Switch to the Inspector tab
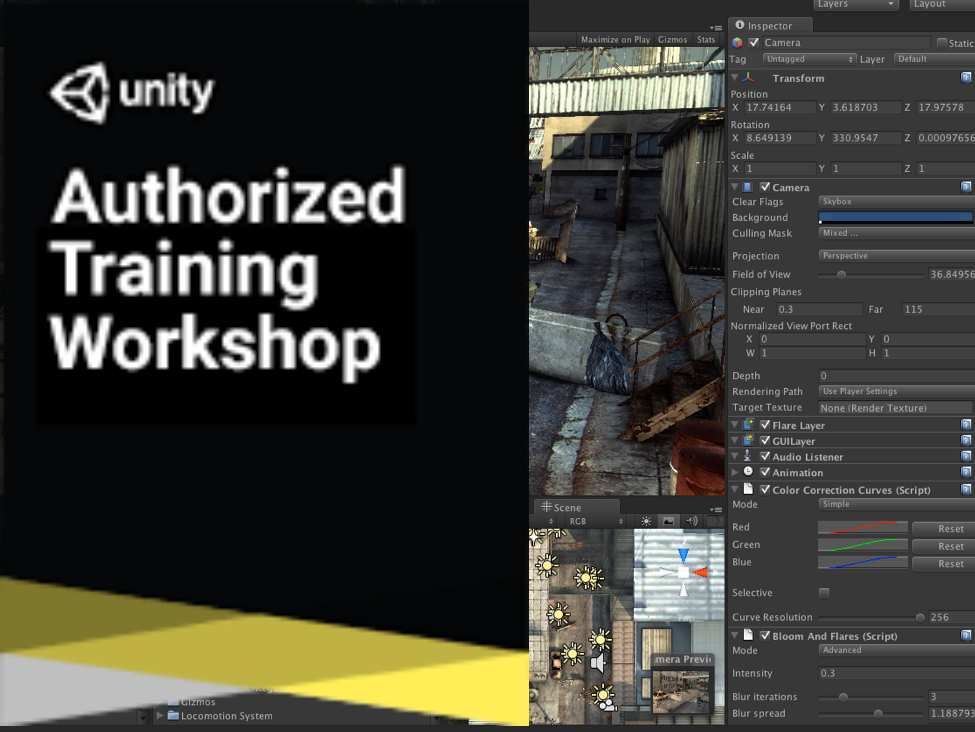Screen dimensions: 975x732 pos(770,25)
